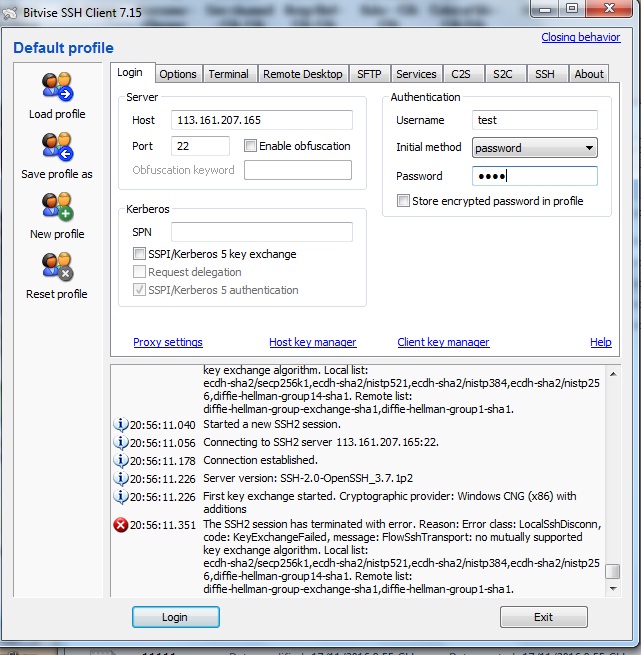This screenshot has height=655, width=641.
Task: Toggle Request delegation checkbox
Action: click(139, 272)
